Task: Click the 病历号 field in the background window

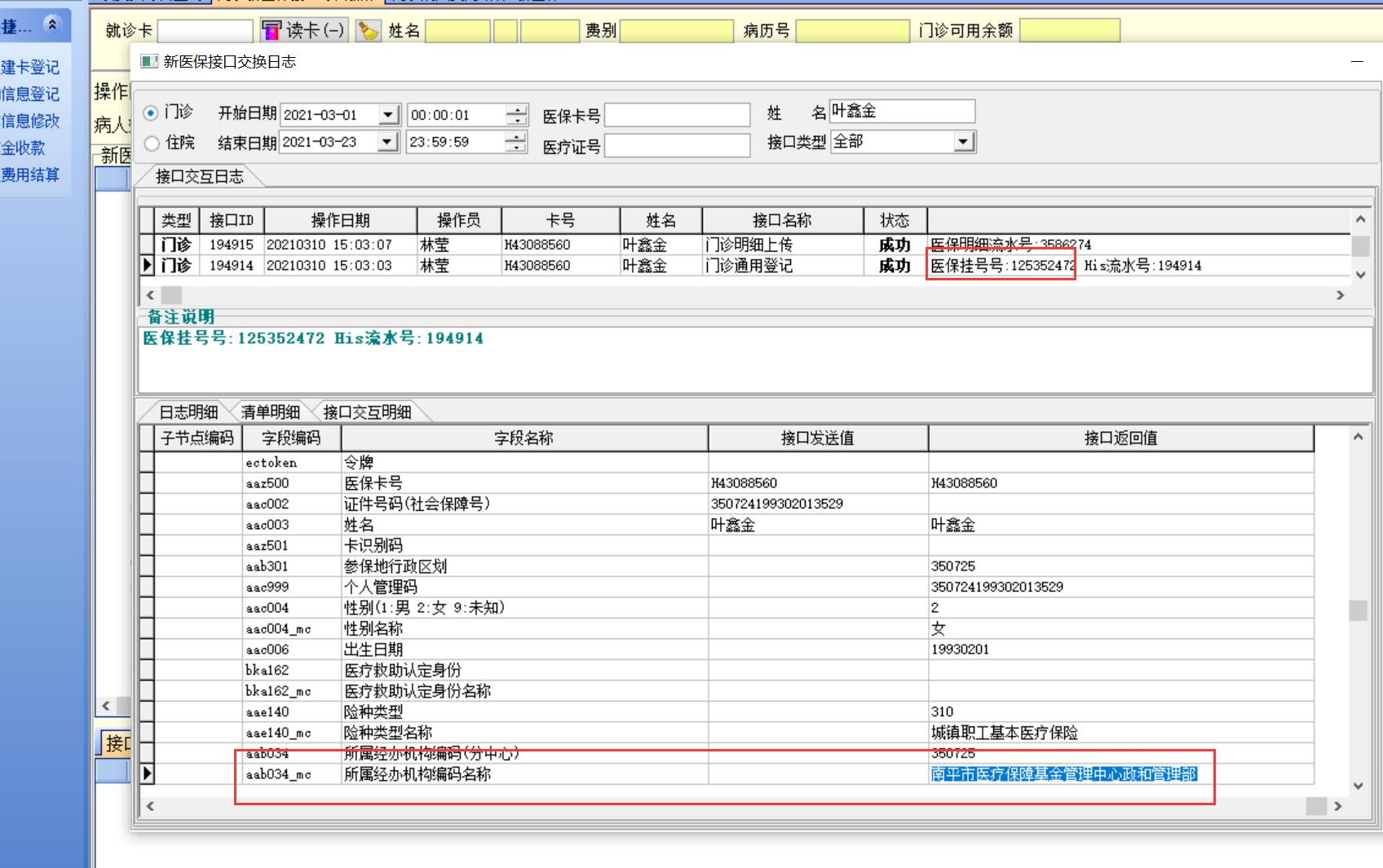Action: tap(852, 31)
